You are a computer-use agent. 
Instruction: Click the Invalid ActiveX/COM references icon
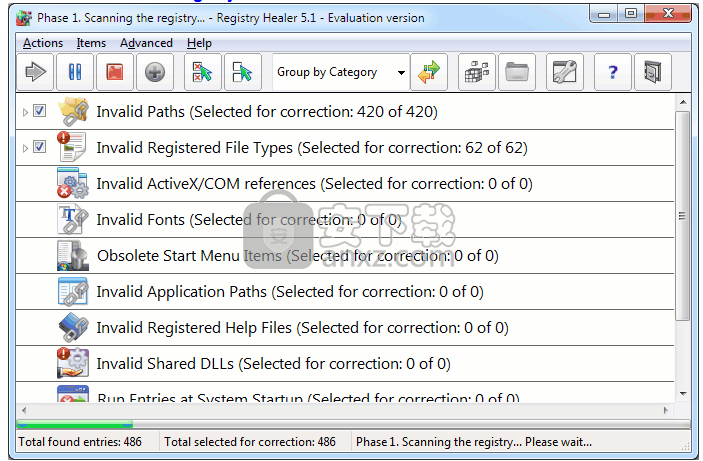73,183
